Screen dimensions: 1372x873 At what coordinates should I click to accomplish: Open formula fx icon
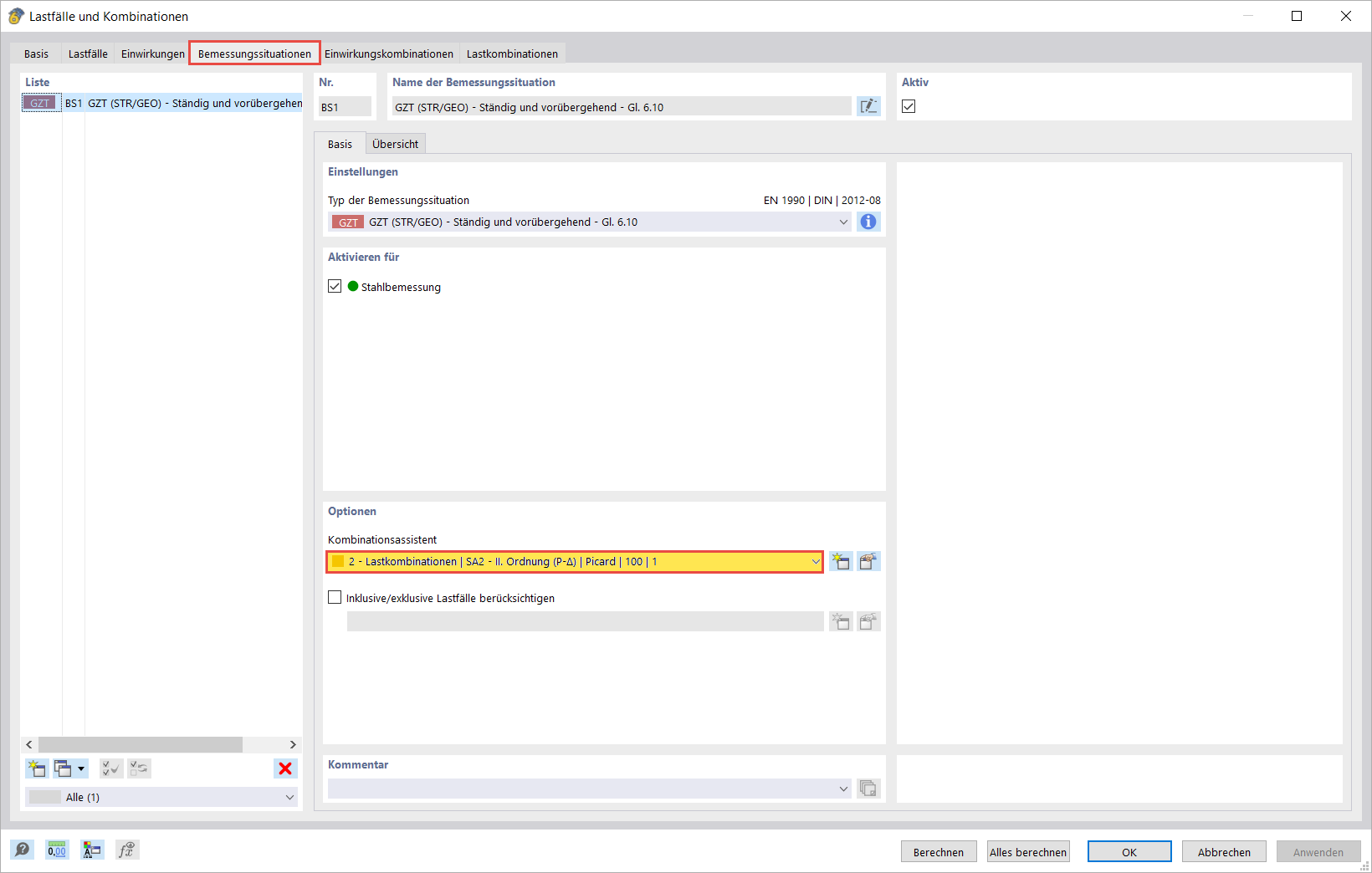[127, 850]
